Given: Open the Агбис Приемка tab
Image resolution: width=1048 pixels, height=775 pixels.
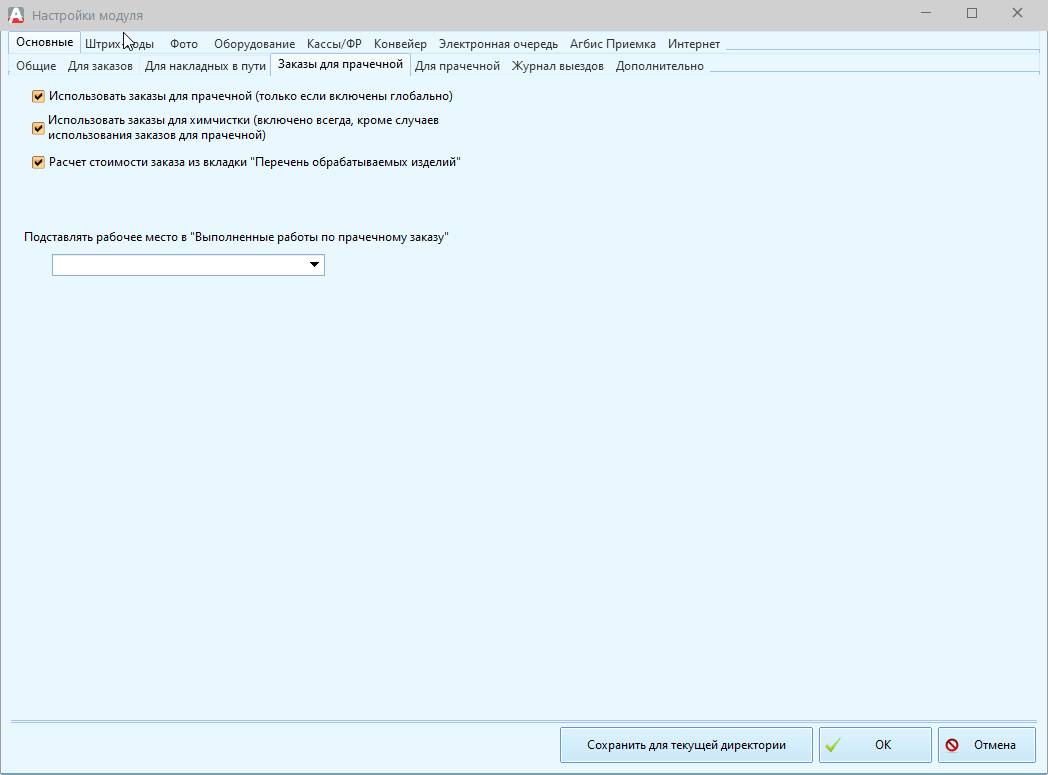Looking at the screenshot, I should click(612, 44).
